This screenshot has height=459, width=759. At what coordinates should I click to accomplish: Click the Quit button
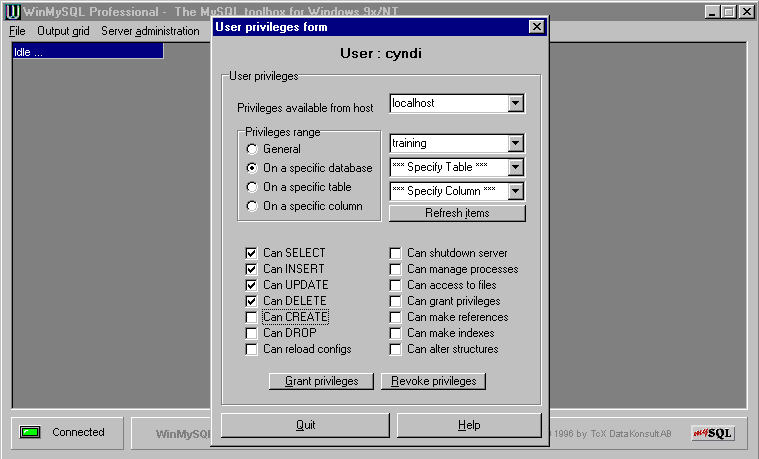pyautogui.click(x=305, y=425)
